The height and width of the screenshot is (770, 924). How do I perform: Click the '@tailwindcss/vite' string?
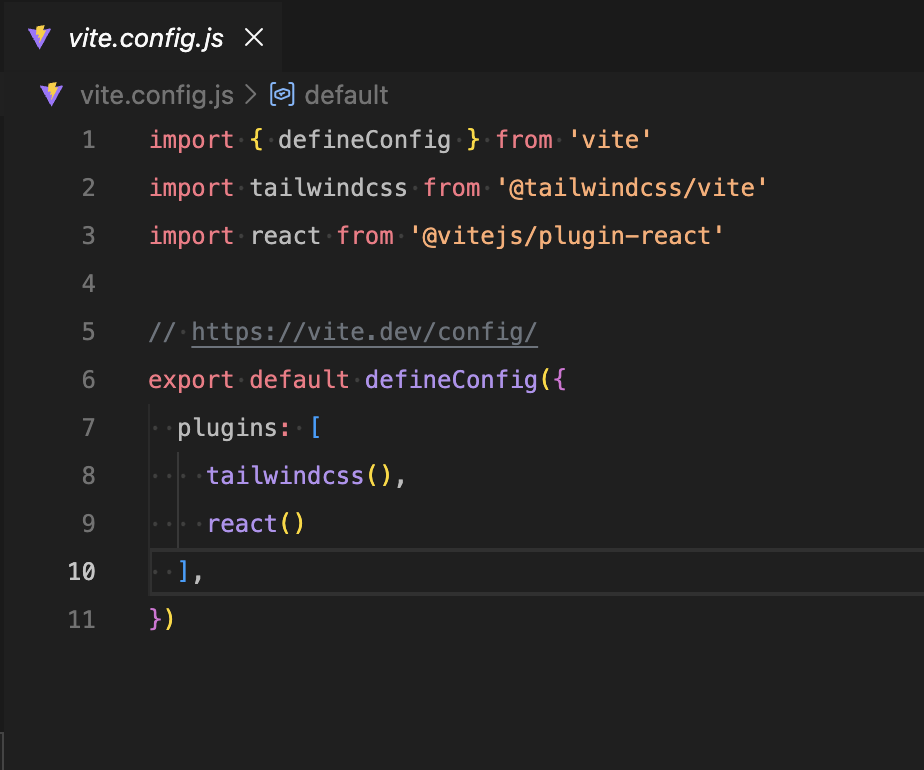[x=631, y=188]
